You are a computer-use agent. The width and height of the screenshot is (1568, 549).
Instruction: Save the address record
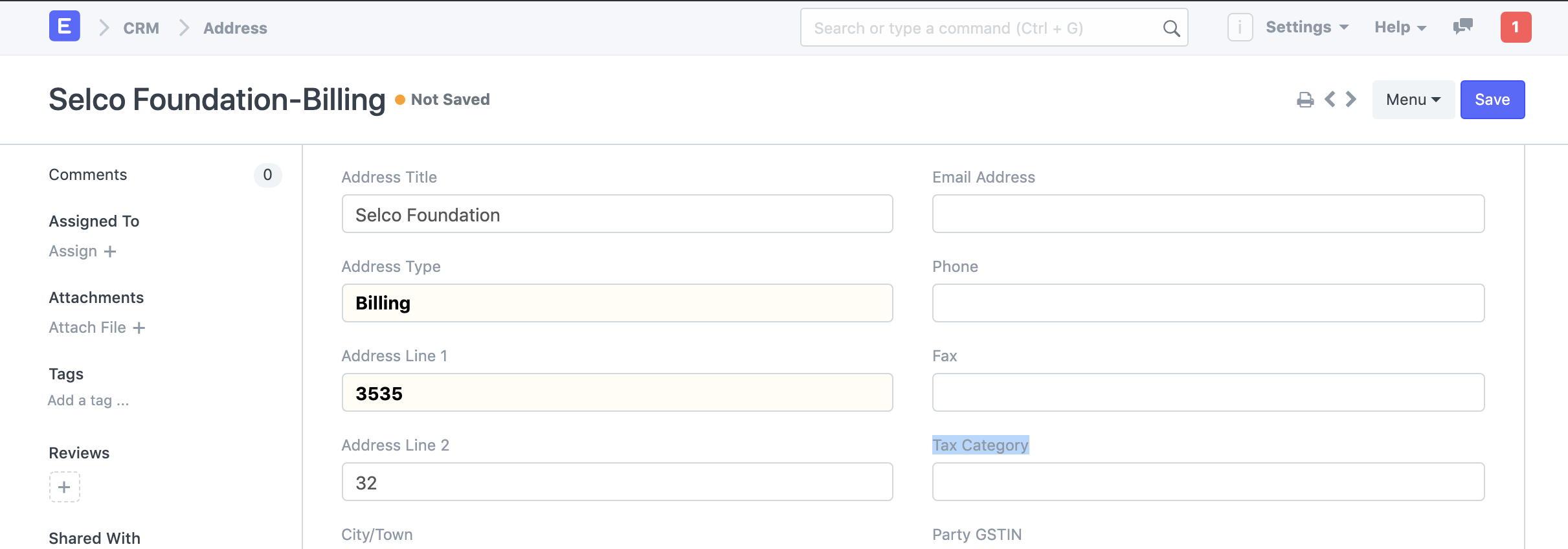click(1492, 99)
